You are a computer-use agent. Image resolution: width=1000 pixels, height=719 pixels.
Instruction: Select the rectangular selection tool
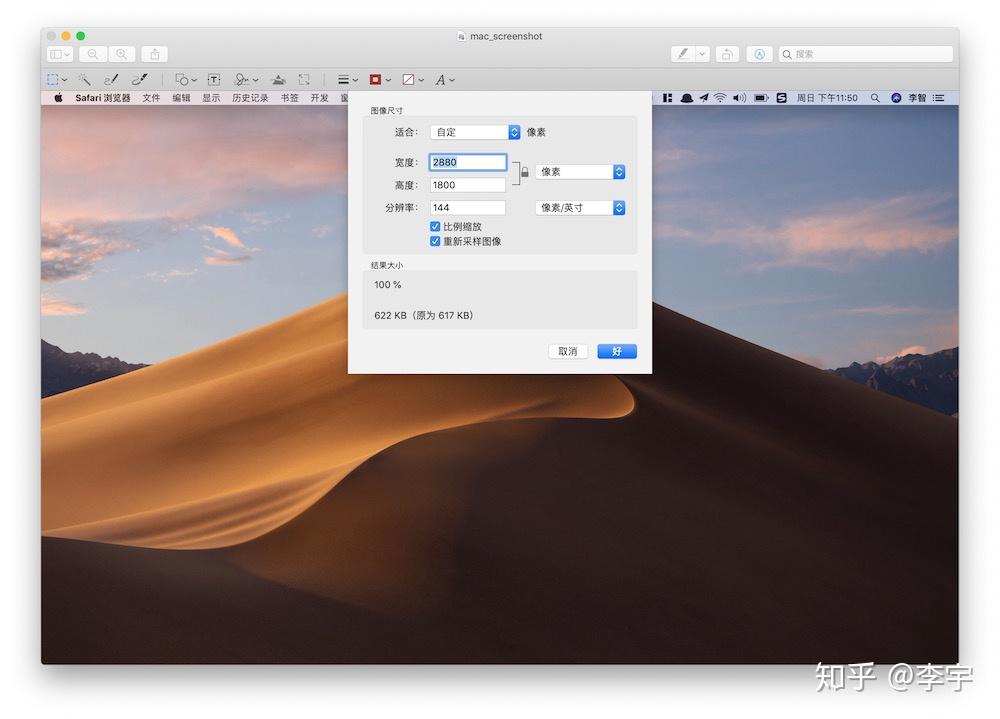click(52, 79)
